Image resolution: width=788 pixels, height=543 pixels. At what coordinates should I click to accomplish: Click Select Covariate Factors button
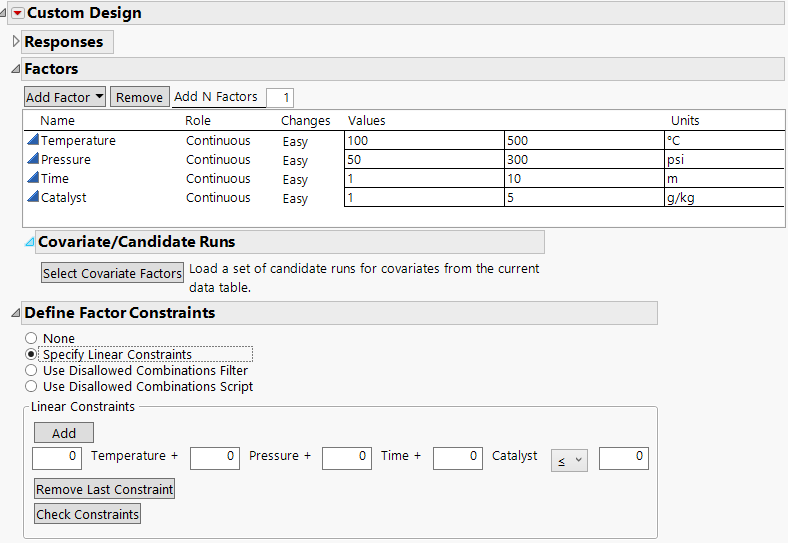tap(112, 273)
